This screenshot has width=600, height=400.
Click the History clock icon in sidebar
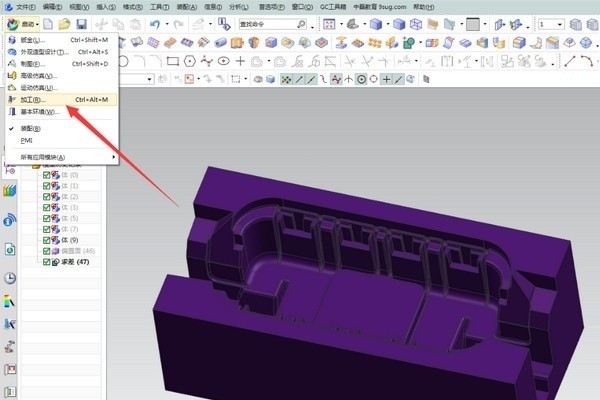pyautogui.click(x=9, y=278)
